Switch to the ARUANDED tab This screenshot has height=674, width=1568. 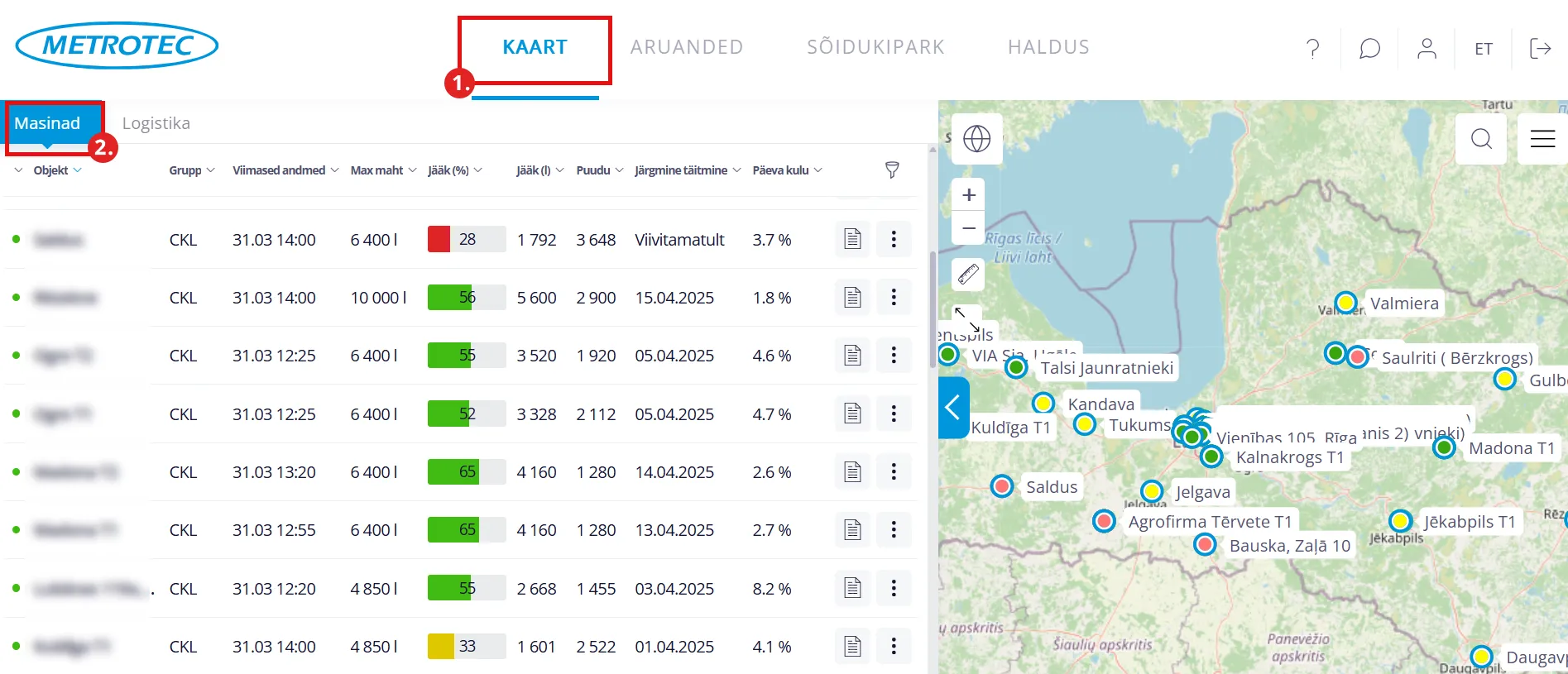pyautogui.click(x=687, y=47)
